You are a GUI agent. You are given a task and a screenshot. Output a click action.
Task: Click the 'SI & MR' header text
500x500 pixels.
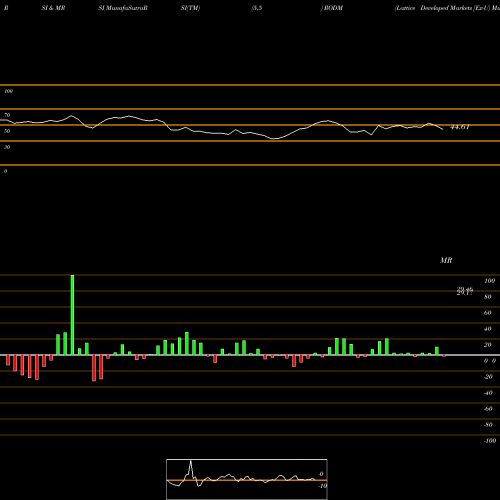point(53,8)
